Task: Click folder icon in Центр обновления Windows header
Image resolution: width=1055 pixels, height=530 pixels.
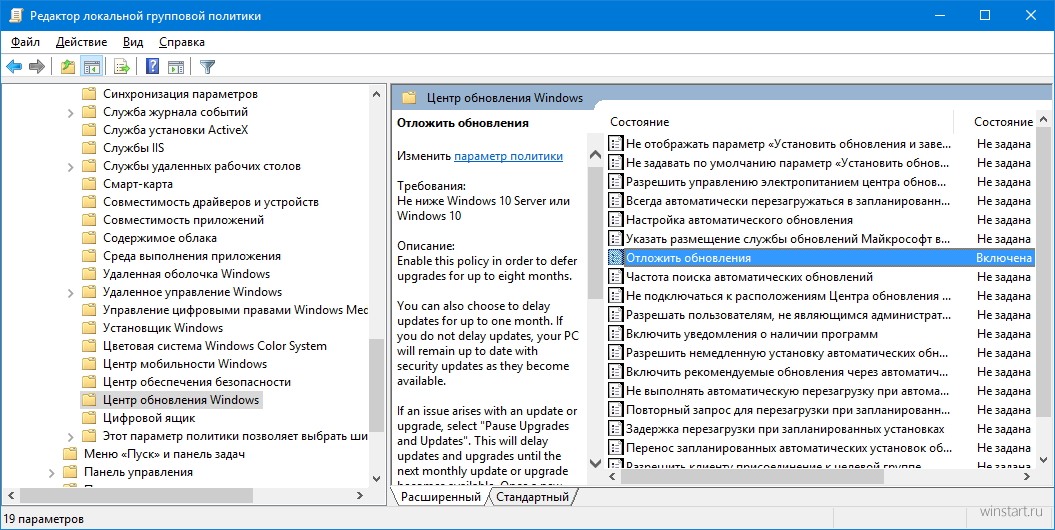Action: pos(409,98)
